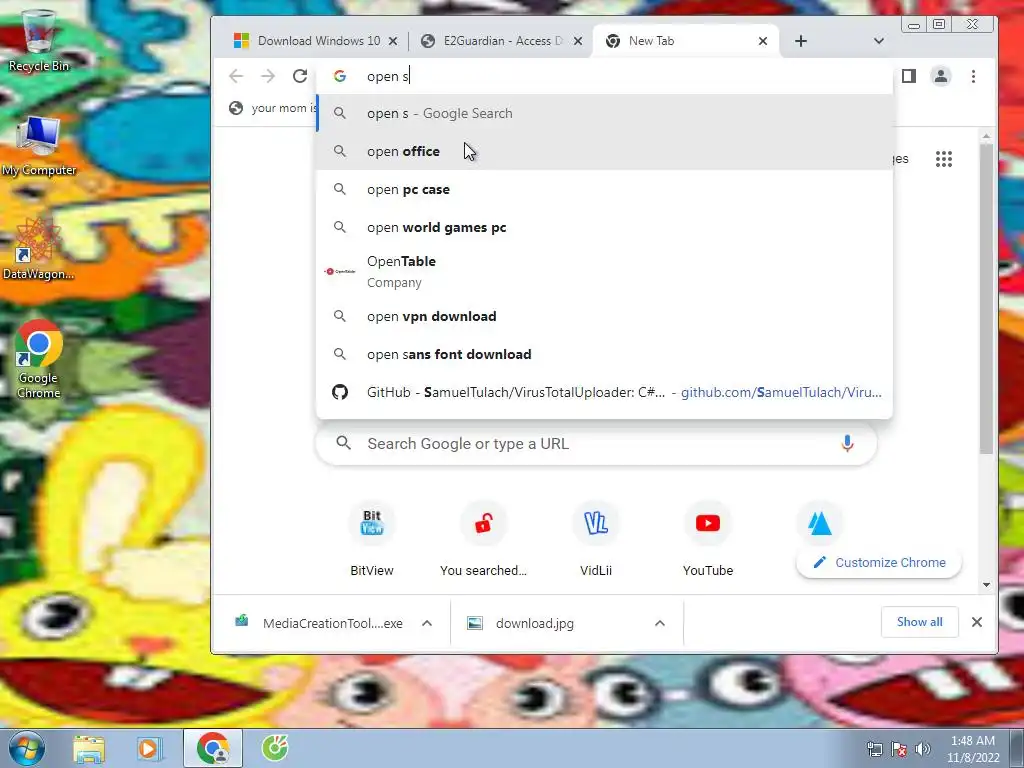Open the GitHub VirusTotalUploader suggestion

pyautogui.click(x=604, y=392)
